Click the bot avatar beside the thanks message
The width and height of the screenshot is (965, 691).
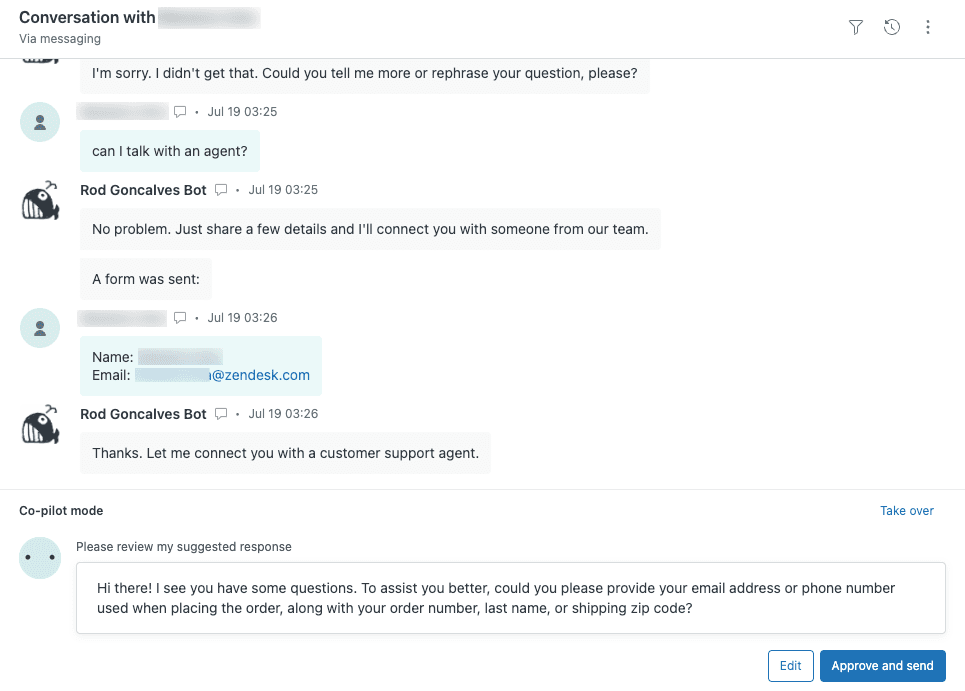40,424
